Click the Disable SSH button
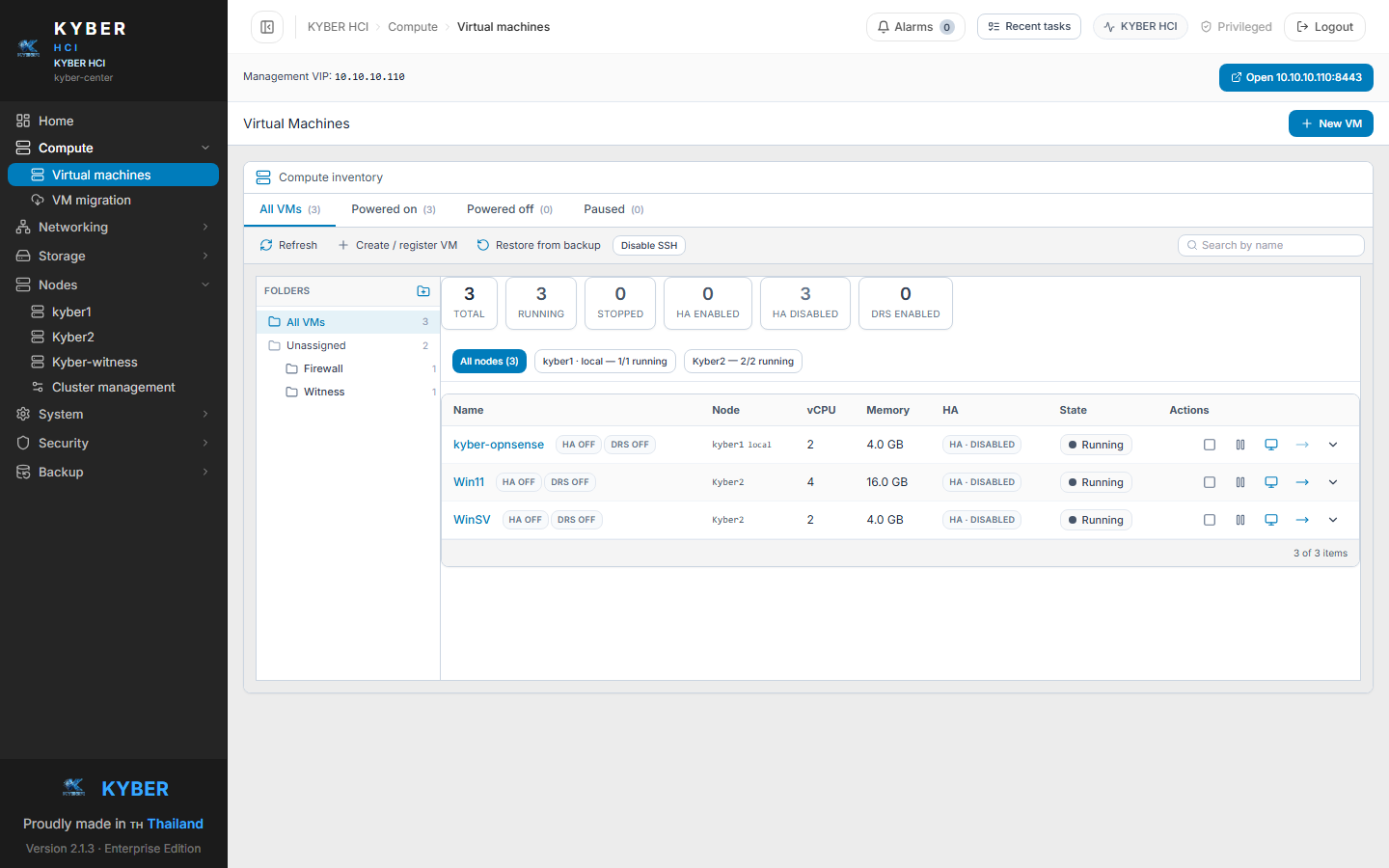The image size is (1389, 868). (x=649, y=245)
